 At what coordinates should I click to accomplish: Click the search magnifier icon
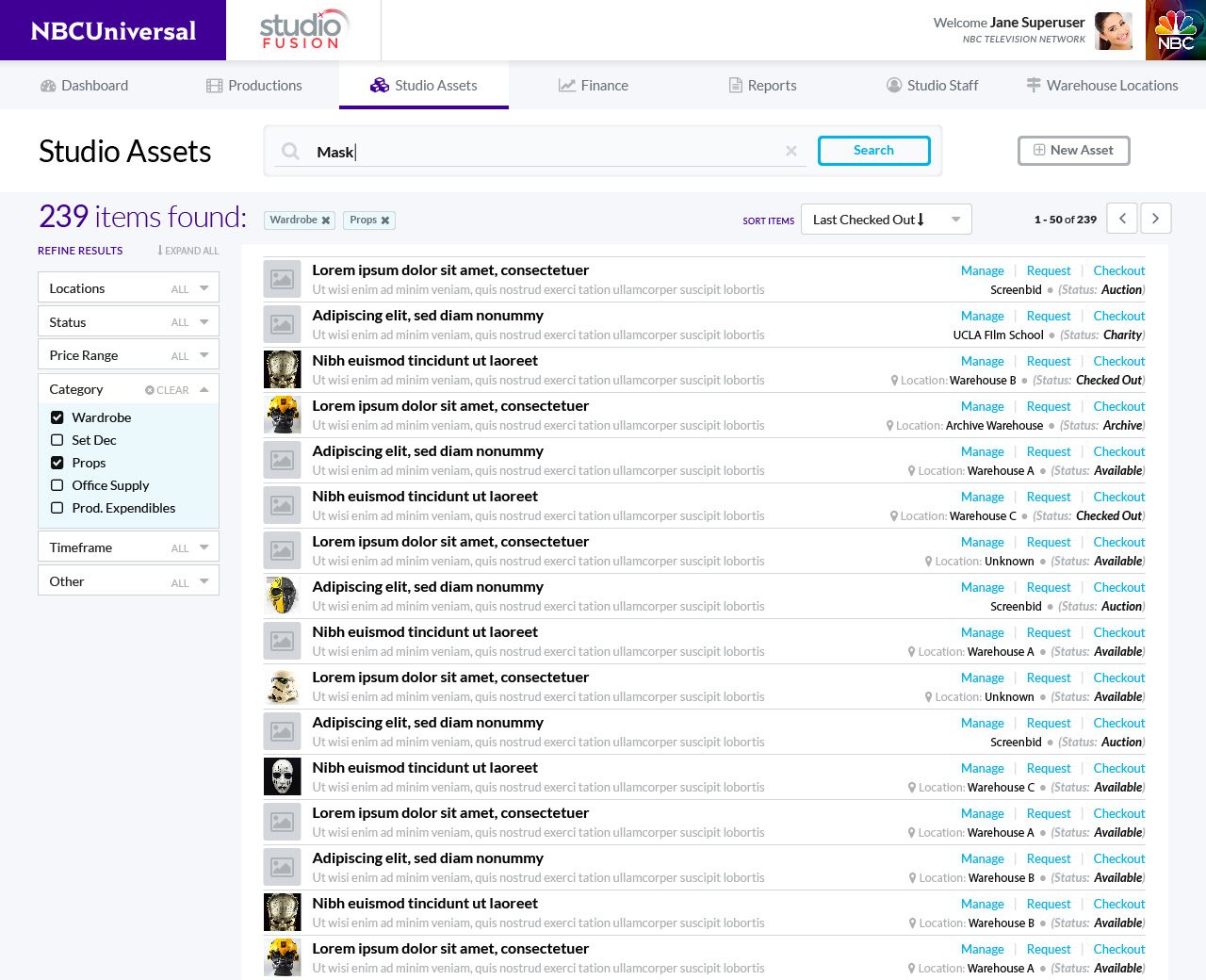pos(290,152)
